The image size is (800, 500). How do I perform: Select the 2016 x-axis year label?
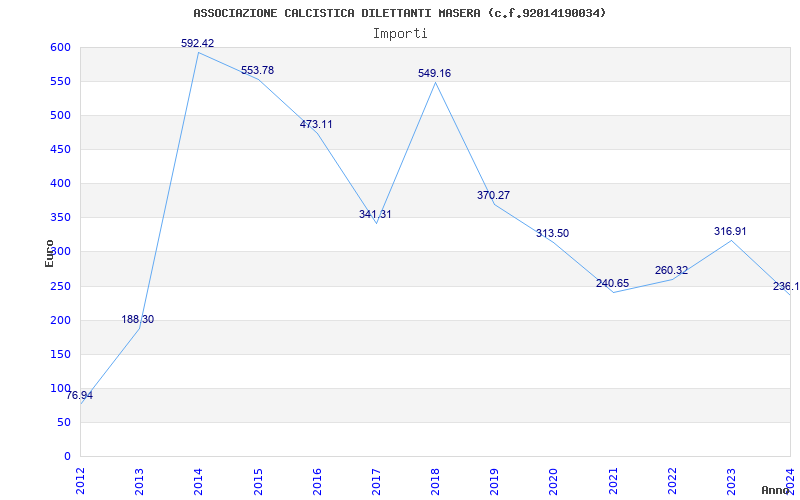coord(317,480)
